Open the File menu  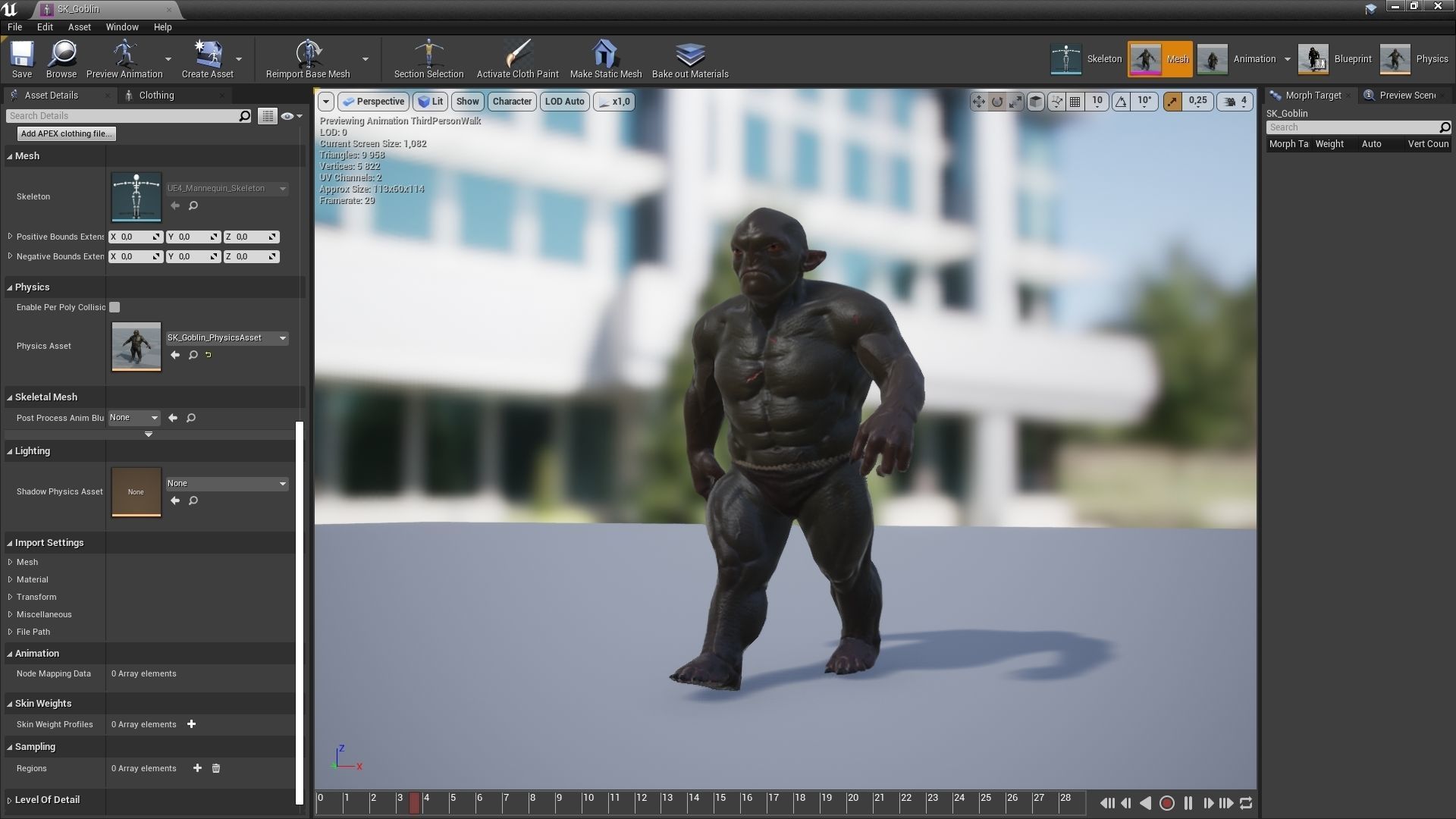coord(14,27)
